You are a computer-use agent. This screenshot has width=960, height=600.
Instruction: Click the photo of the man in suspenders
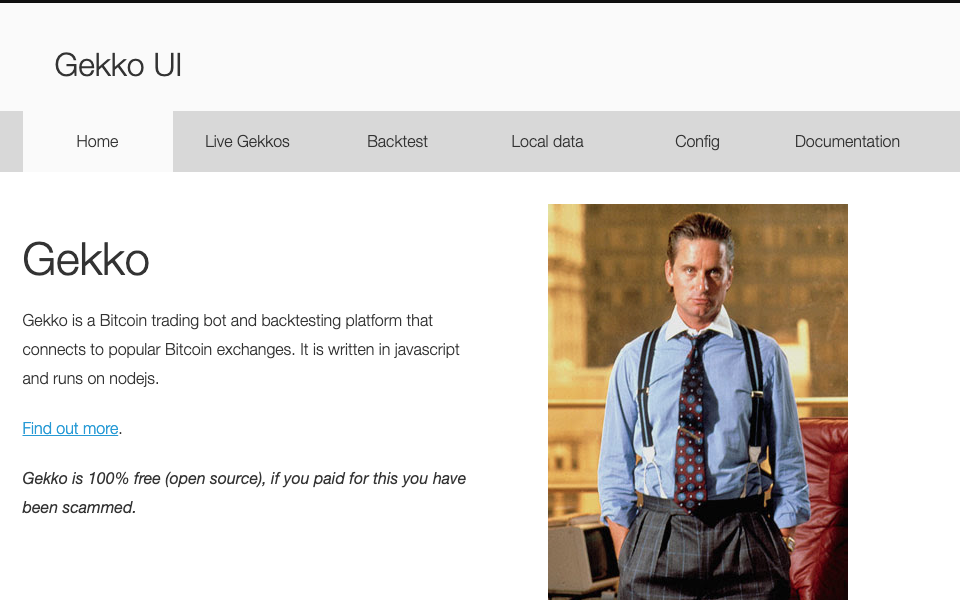[x=698, y=402]
